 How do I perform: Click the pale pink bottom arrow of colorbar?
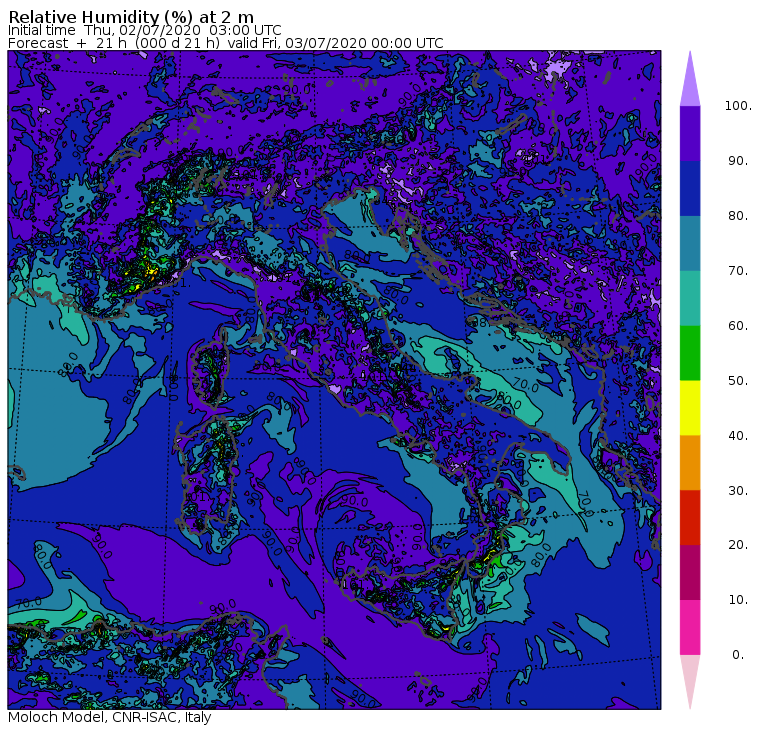[x=690, y=682]
